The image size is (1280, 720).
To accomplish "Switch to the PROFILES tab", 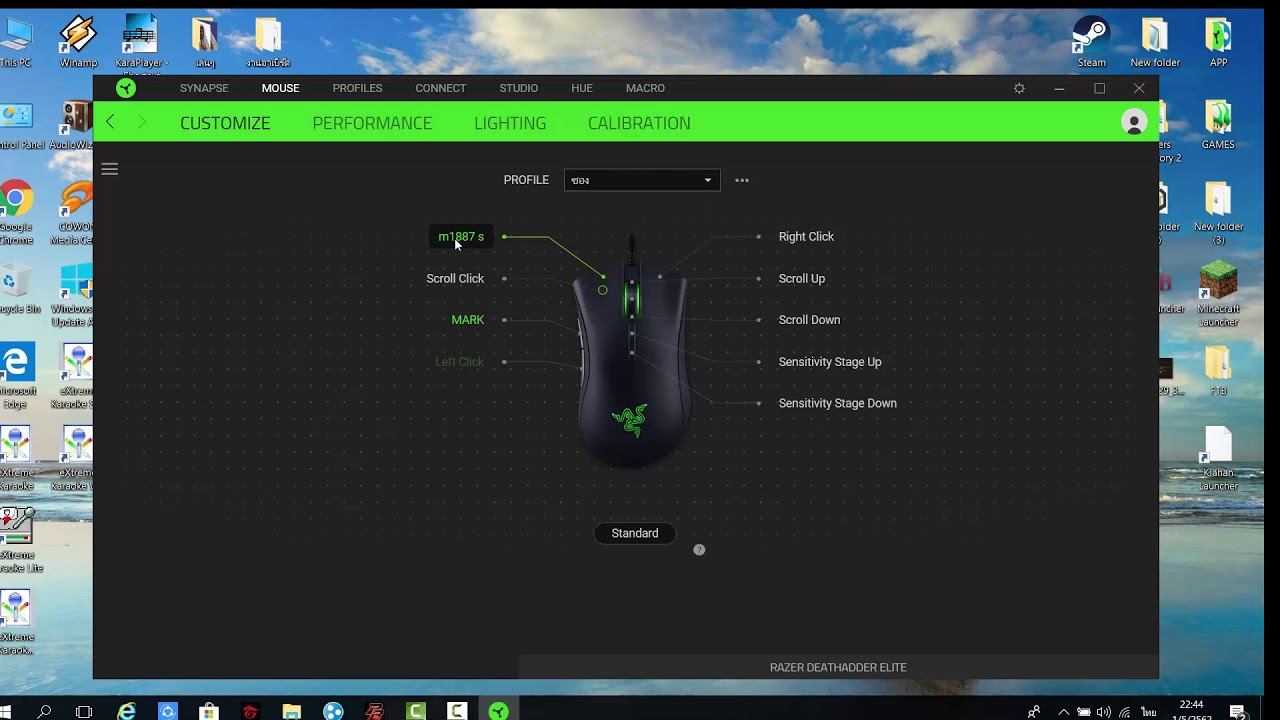I will click(357, 88).
